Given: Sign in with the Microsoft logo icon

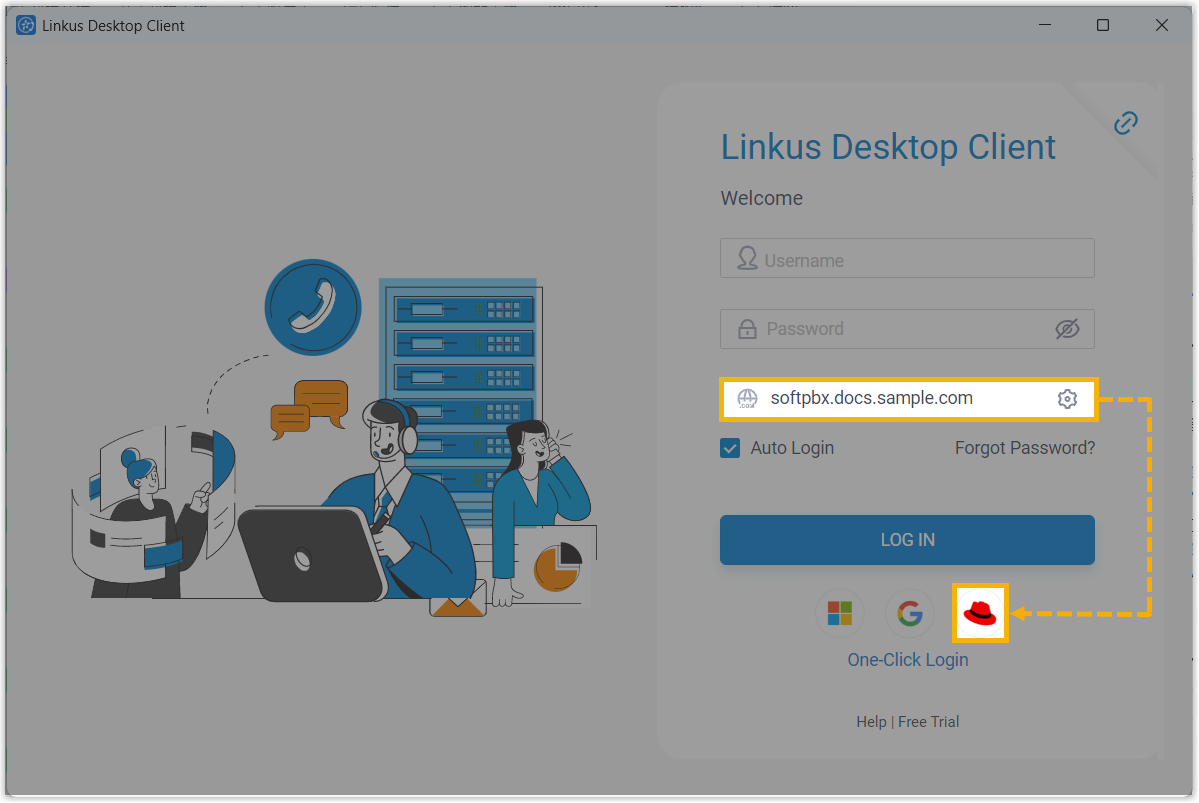Looking at the screenshot, I should point(839,614).
